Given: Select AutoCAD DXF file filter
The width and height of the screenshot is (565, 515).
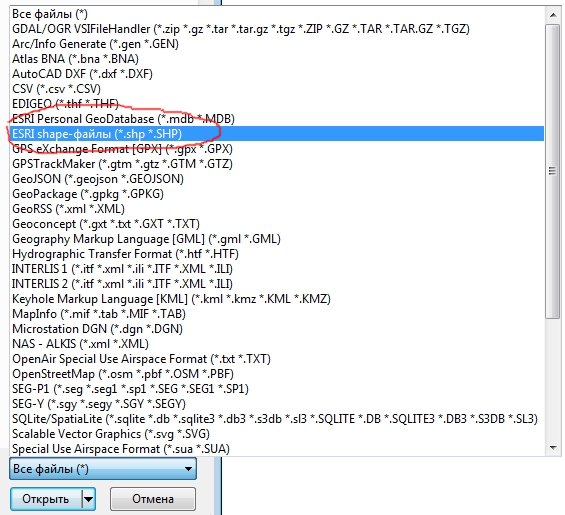Looking at the screenshot, I should tap(277, 74).
